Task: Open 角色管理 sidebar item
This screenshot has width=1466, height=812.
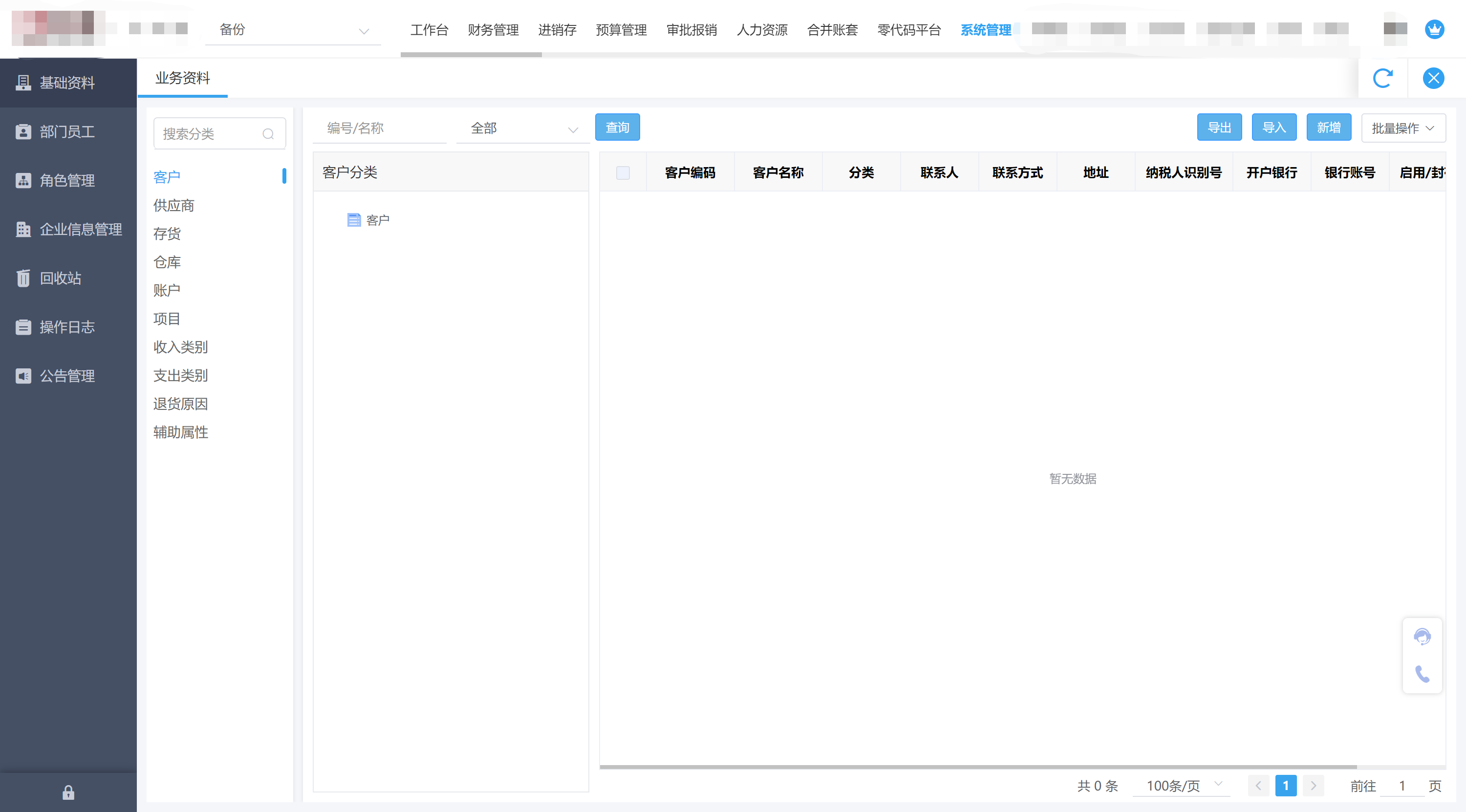Action: 68,181
